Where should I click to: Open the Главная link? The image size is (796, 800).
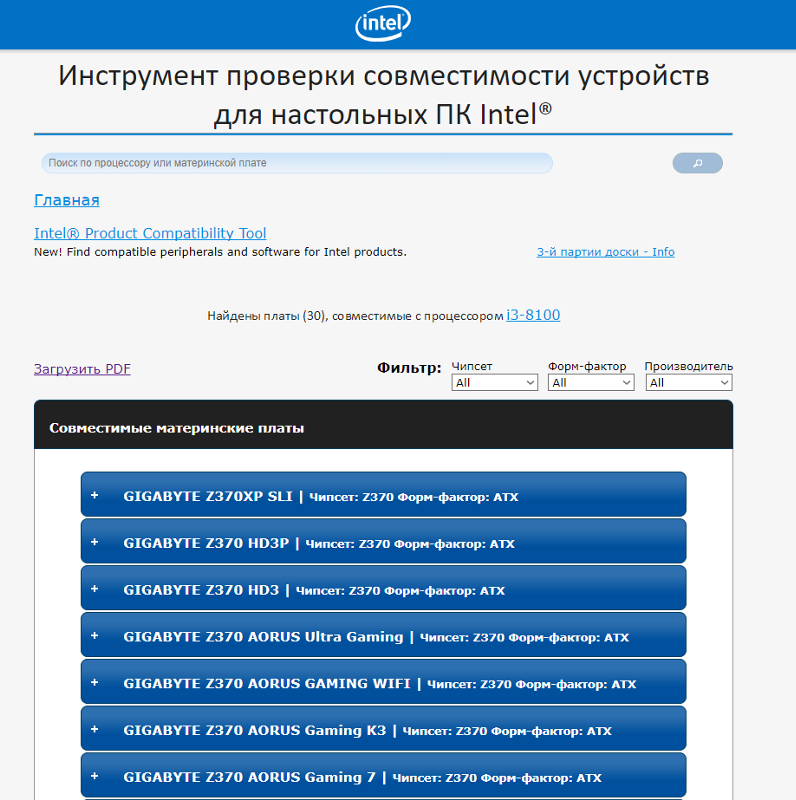tap(67, 200)
